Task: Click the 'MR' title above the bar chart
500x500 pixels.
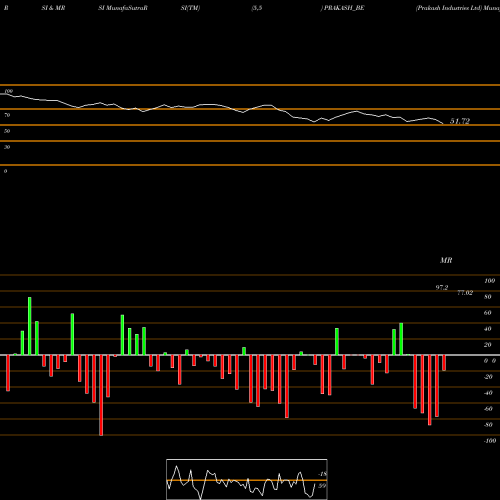Action: pyautogui.click(x=446, y=260)
